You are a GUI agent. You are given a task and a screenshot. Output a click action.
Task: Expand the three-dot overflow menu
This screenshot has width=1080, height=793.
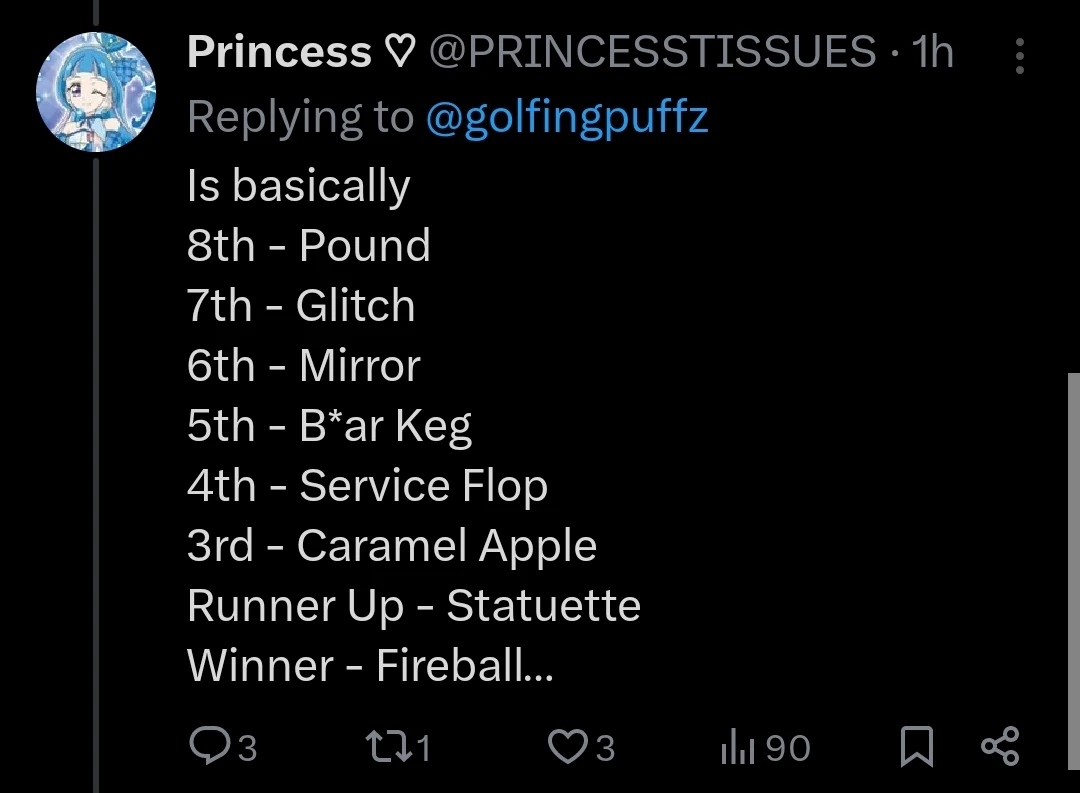coord(1019,57)
